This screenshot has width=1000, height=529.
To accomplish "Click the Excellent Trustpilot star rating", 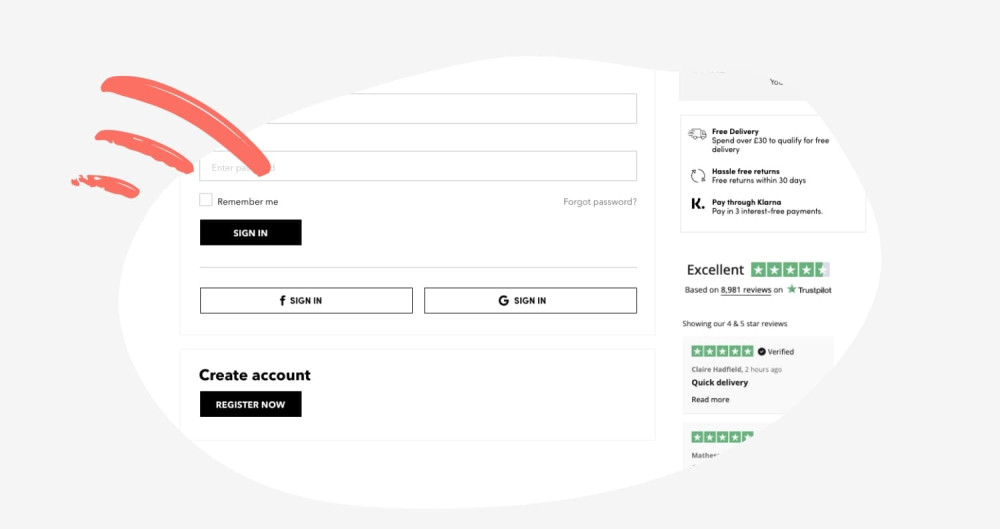I will pos(790,270).
